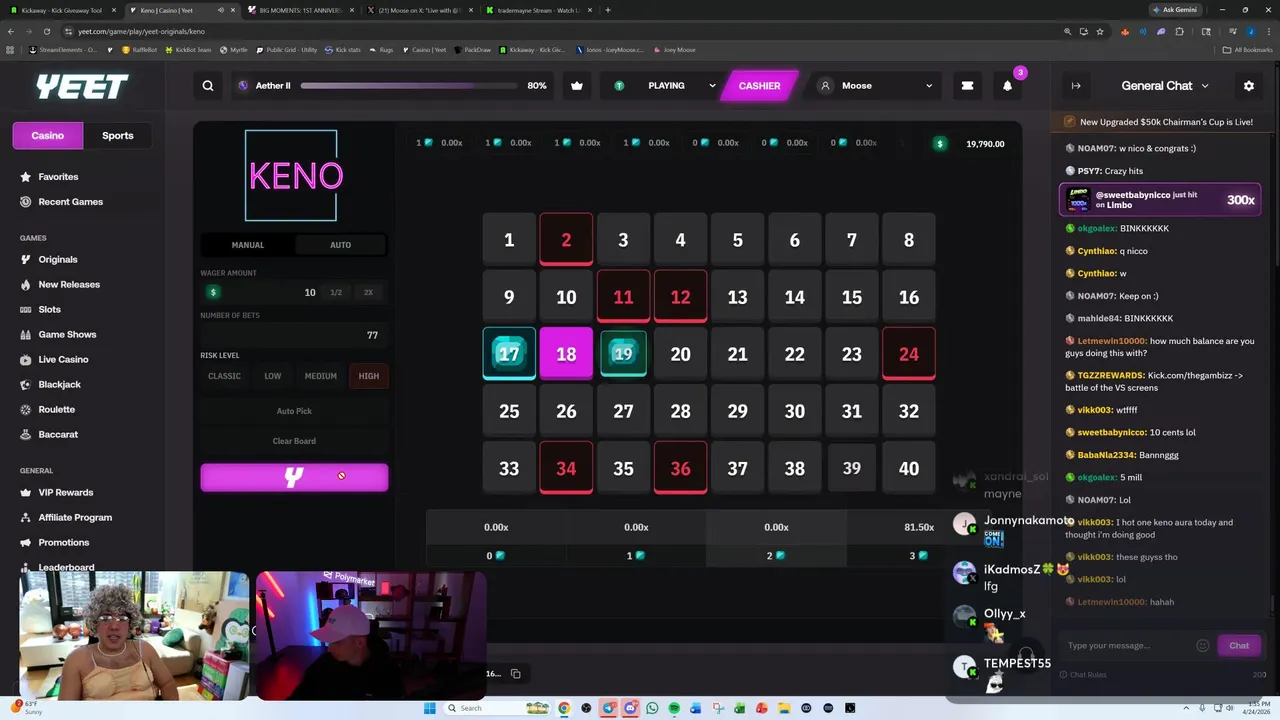Viewport: 1280px width, 720px height.
Task: Toggle Keno tile number 17
Action: 509,354
